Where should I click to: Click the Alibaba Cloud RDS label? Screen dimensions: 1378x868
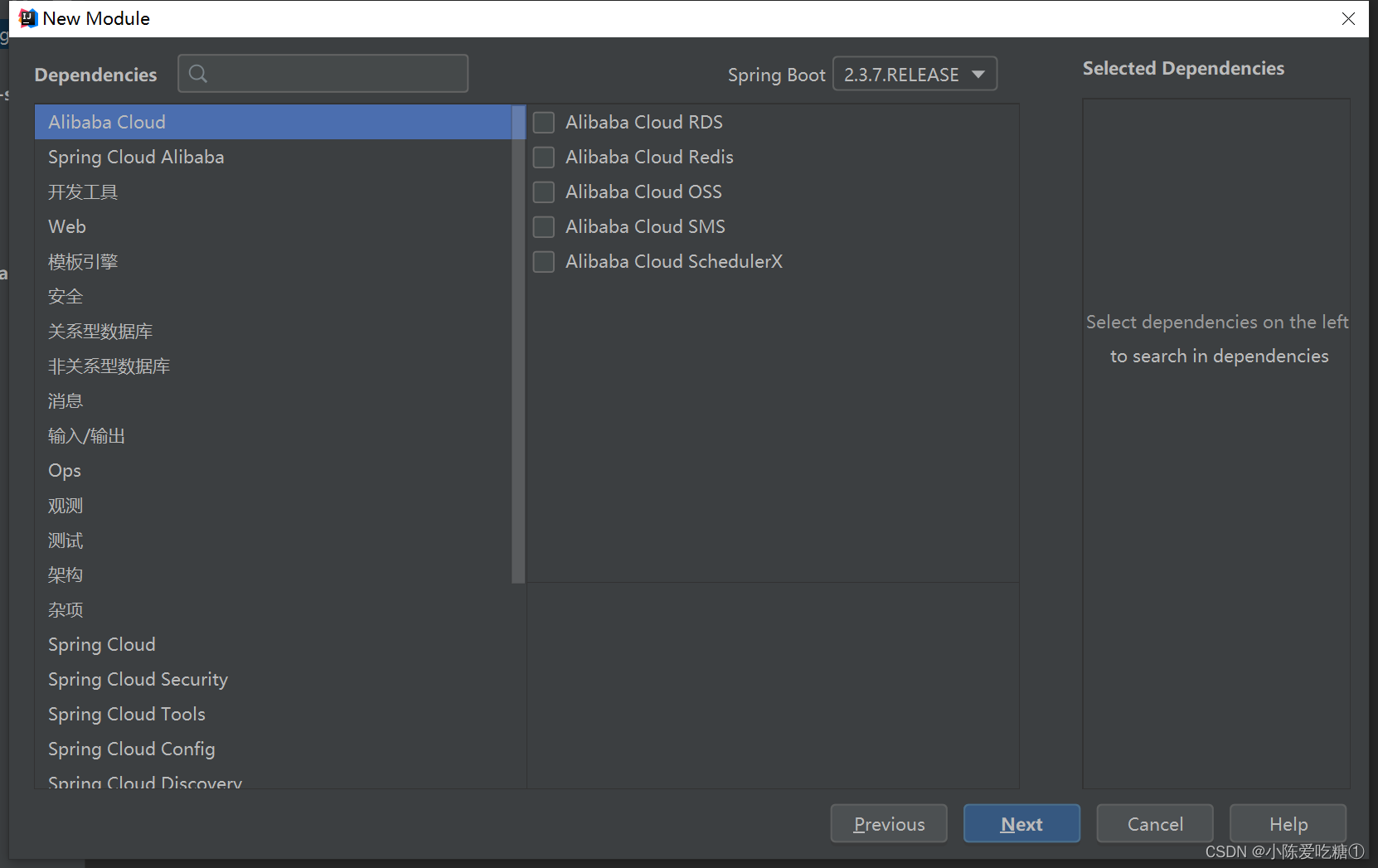pos(644,122)
